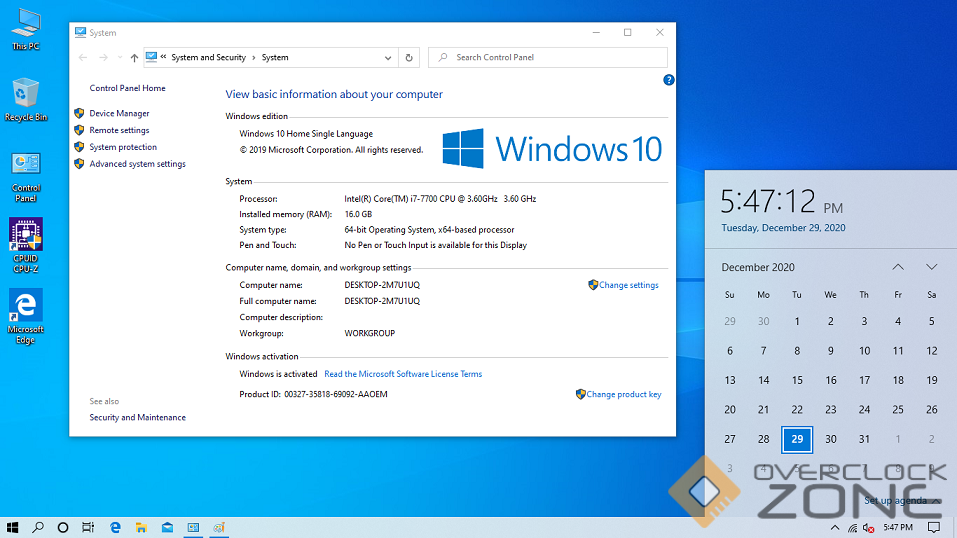Screen dimensions: 957x538
Task: Go to previous month in calendar
Action: [898, 267]
